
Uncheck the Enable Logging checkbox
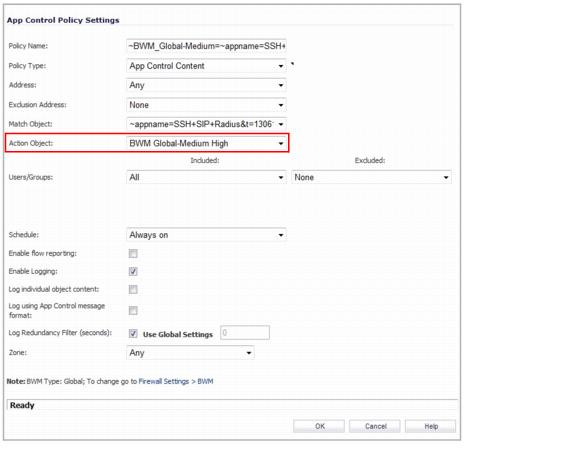click(133, 271)
